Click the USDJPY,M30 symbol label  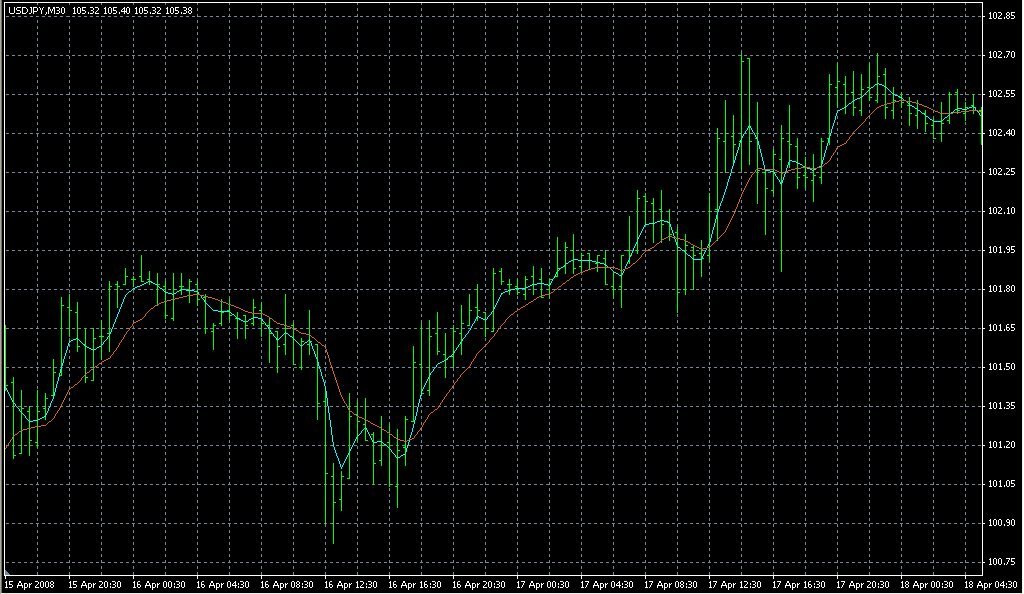click(x=35, y=10)
